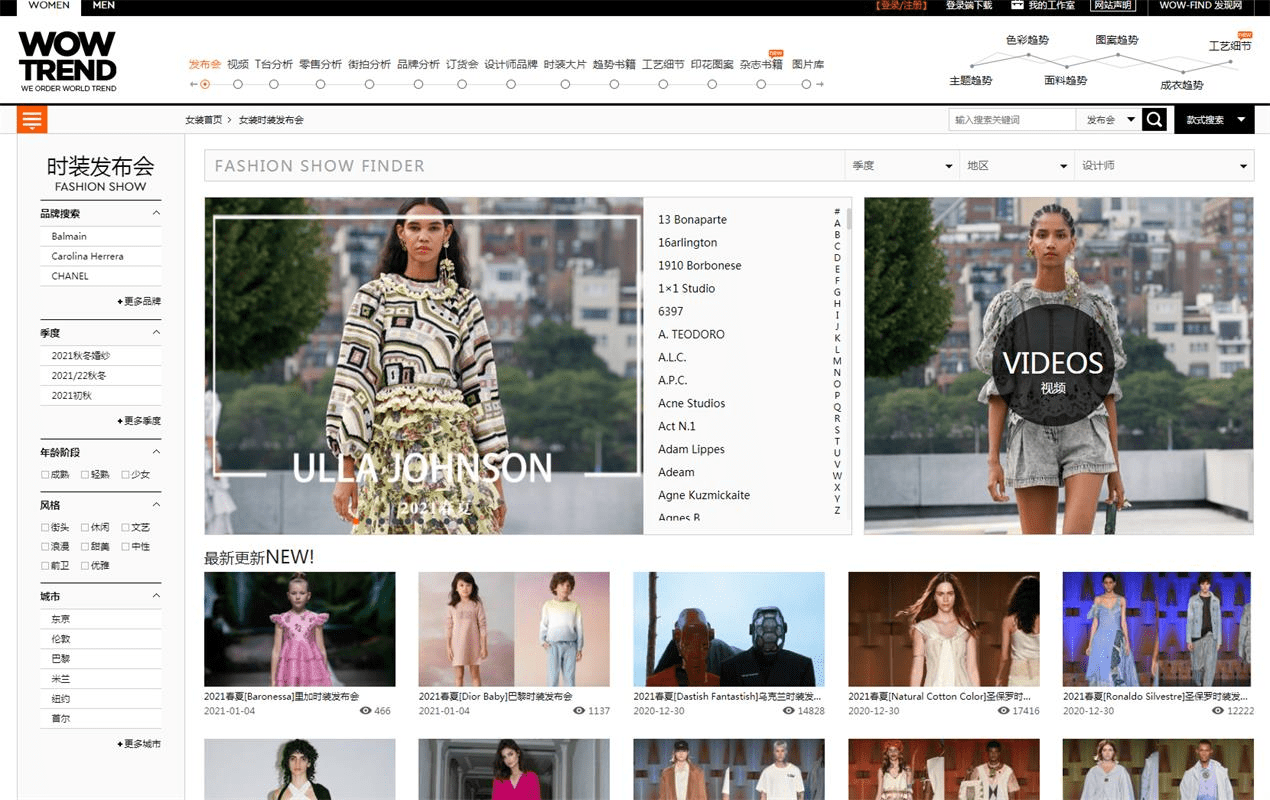
Task: Click the designer list scrollbar
Action: point(849,219)
